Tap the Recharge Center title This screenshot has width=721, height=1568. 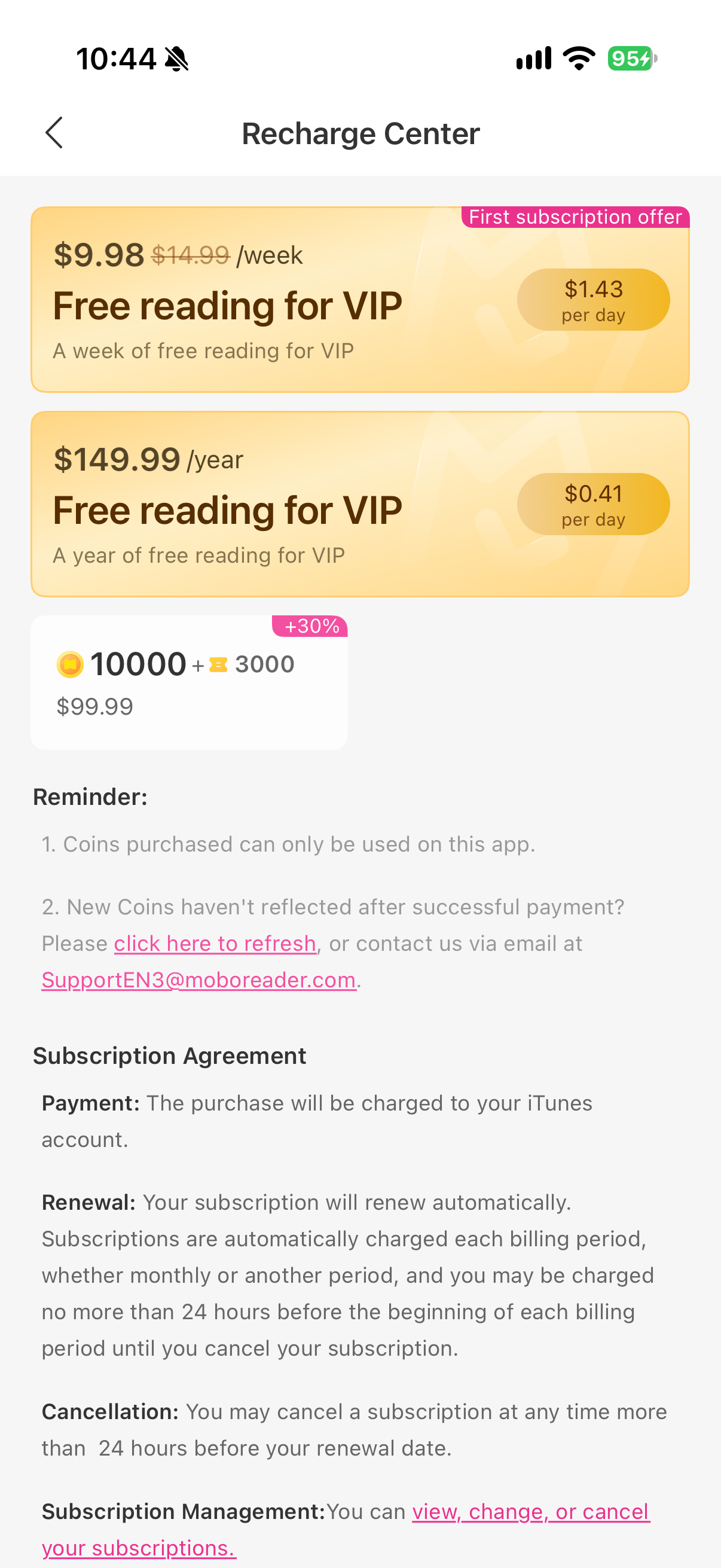click(x=361, y=133)
